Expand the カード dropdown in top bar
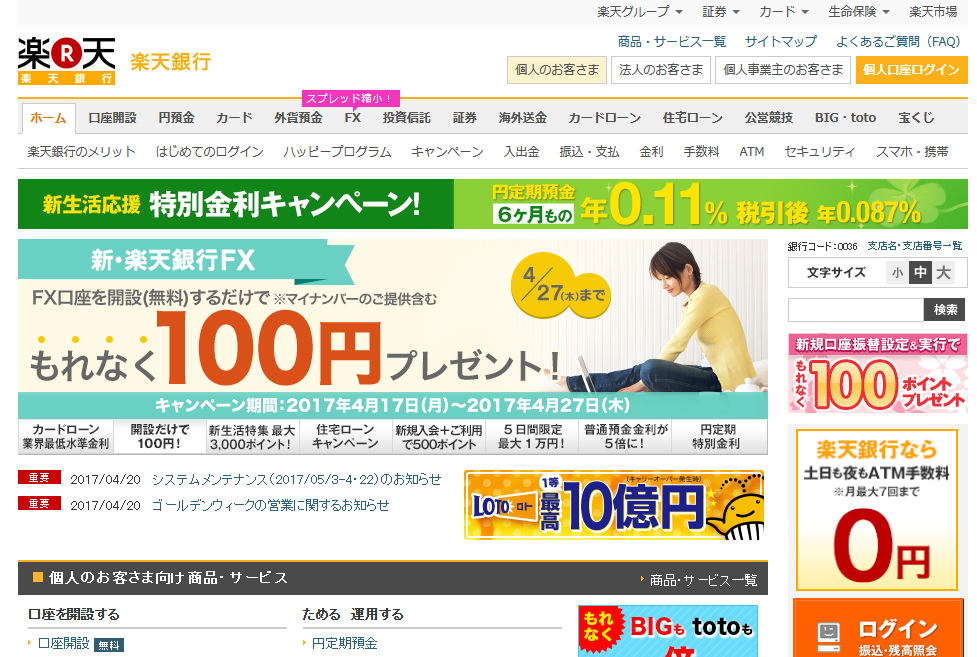Viewport: 977px width, 657px height. pos(784,12)
